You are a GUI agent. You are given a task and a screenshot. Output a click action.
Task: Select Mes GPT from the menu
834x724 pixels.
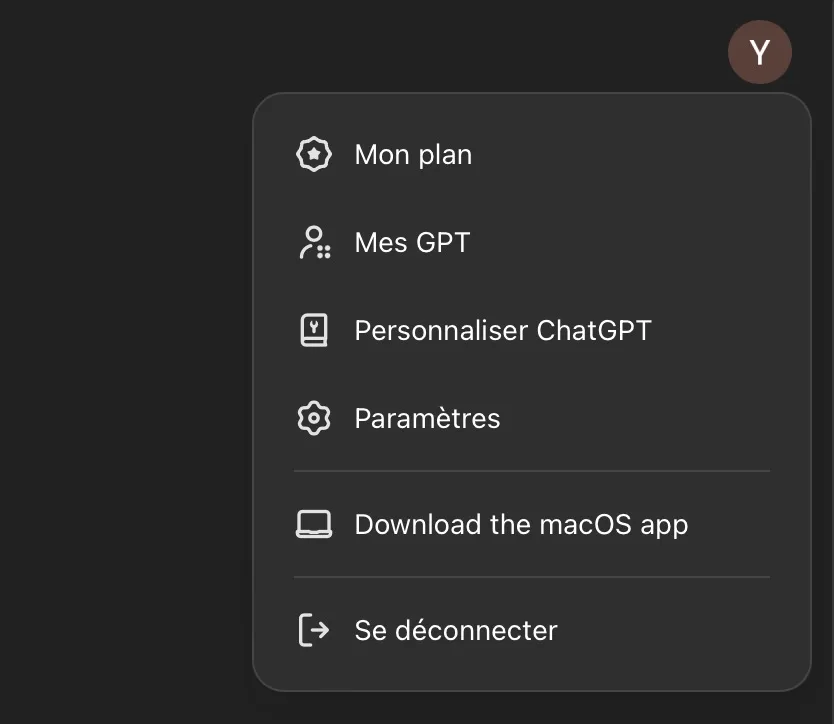pyautogui.click(x=530, y=243)
